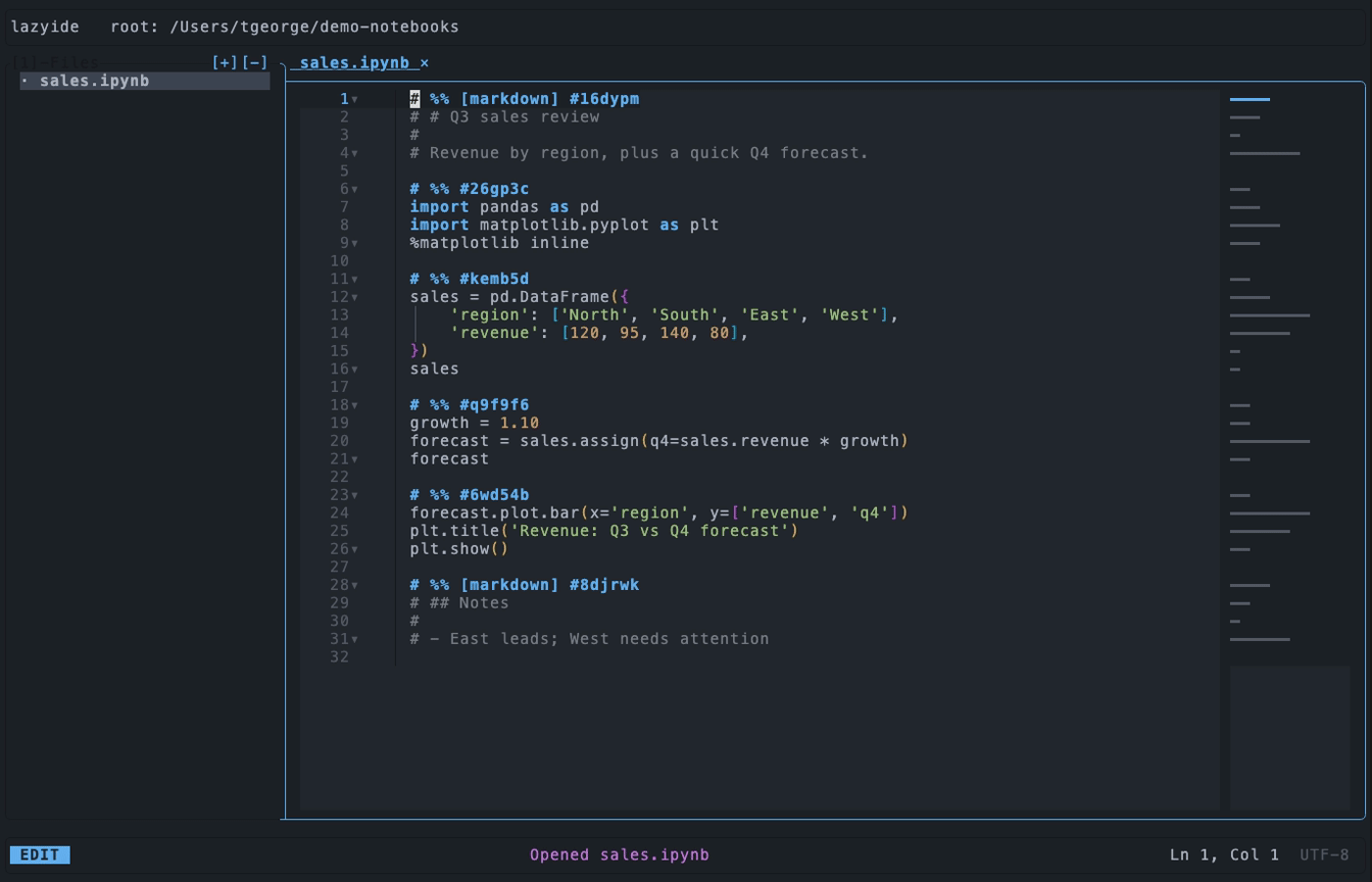Click the Ln 1, Col 1 cursor position

[1224, 855]
